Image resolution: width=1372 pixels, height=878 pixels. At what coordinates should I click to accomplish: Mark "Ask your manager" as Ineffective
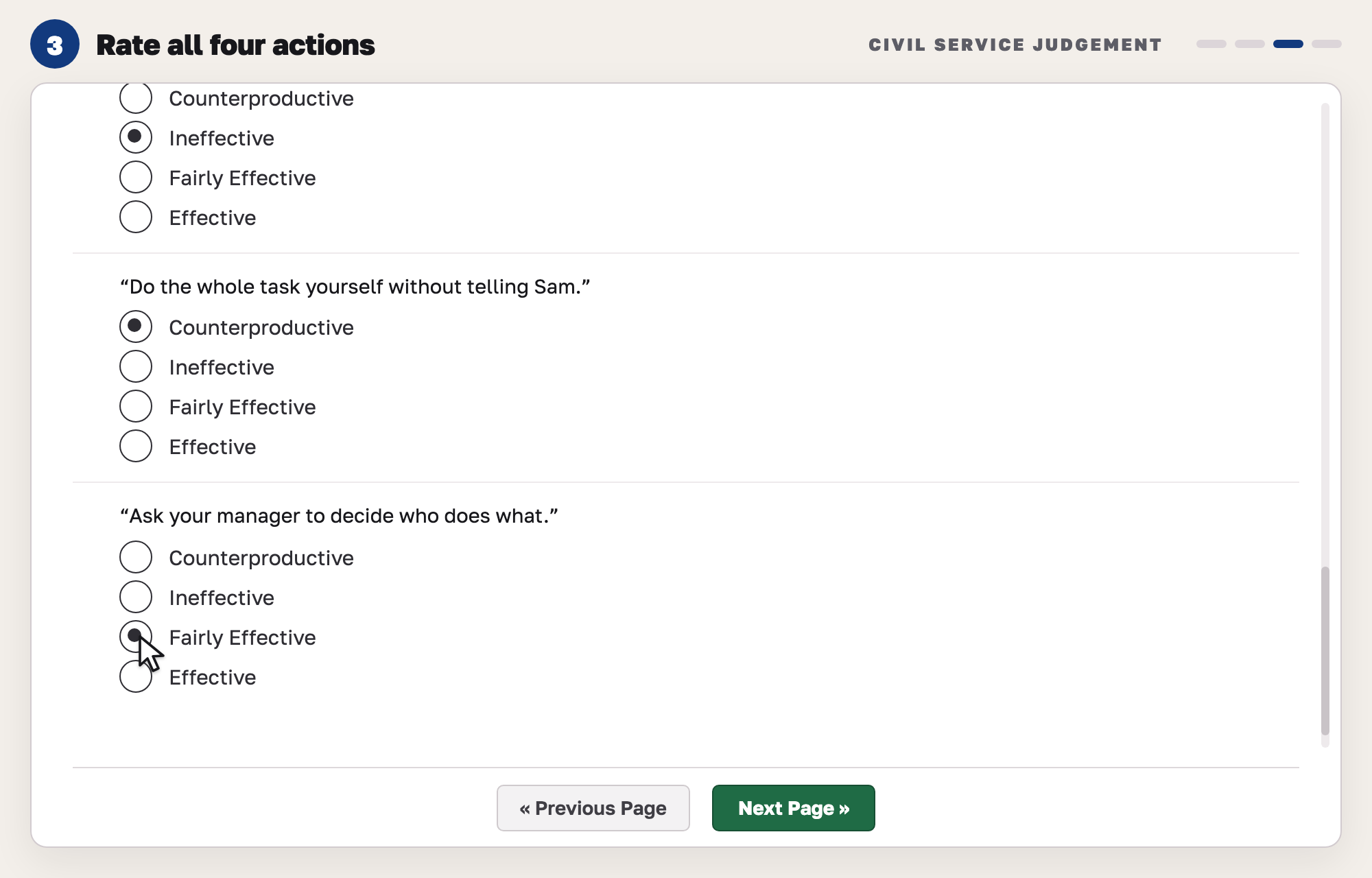[136, 597]
